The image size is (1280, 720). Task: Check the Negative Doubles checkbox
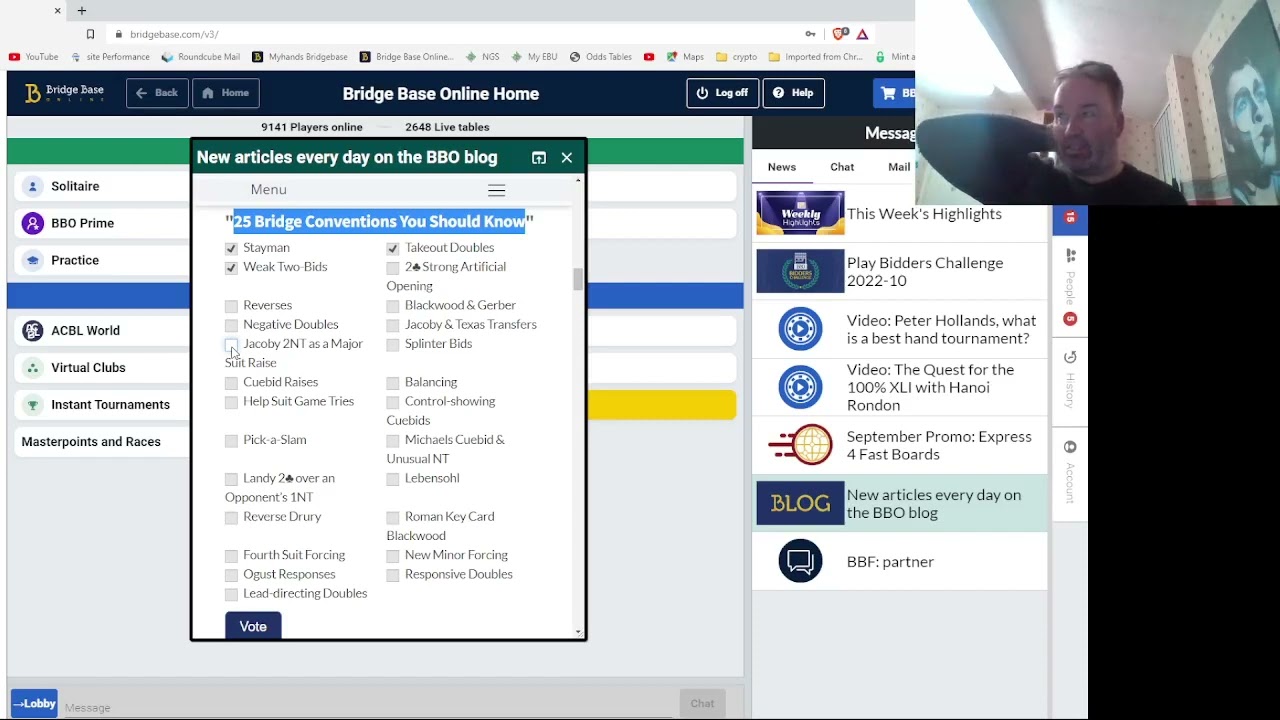232,325
